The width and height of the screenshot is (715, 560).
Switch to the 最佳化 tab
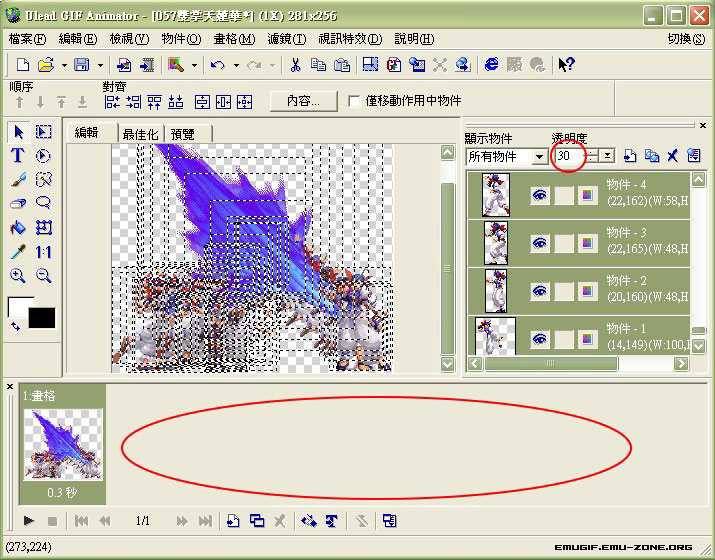pyautogui.click(x=140, y=134)
